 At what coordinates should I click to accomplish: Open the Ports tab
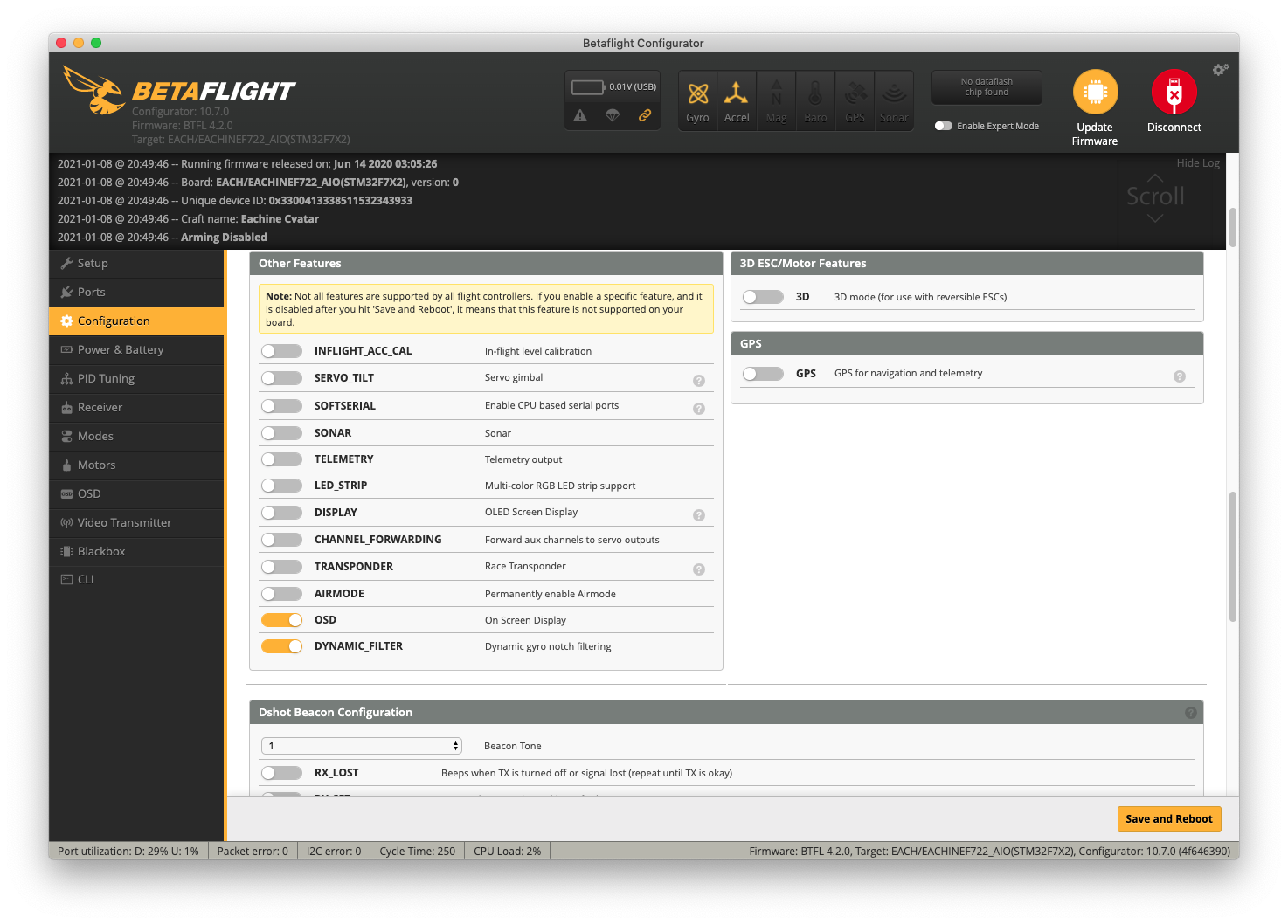(136, 292)
